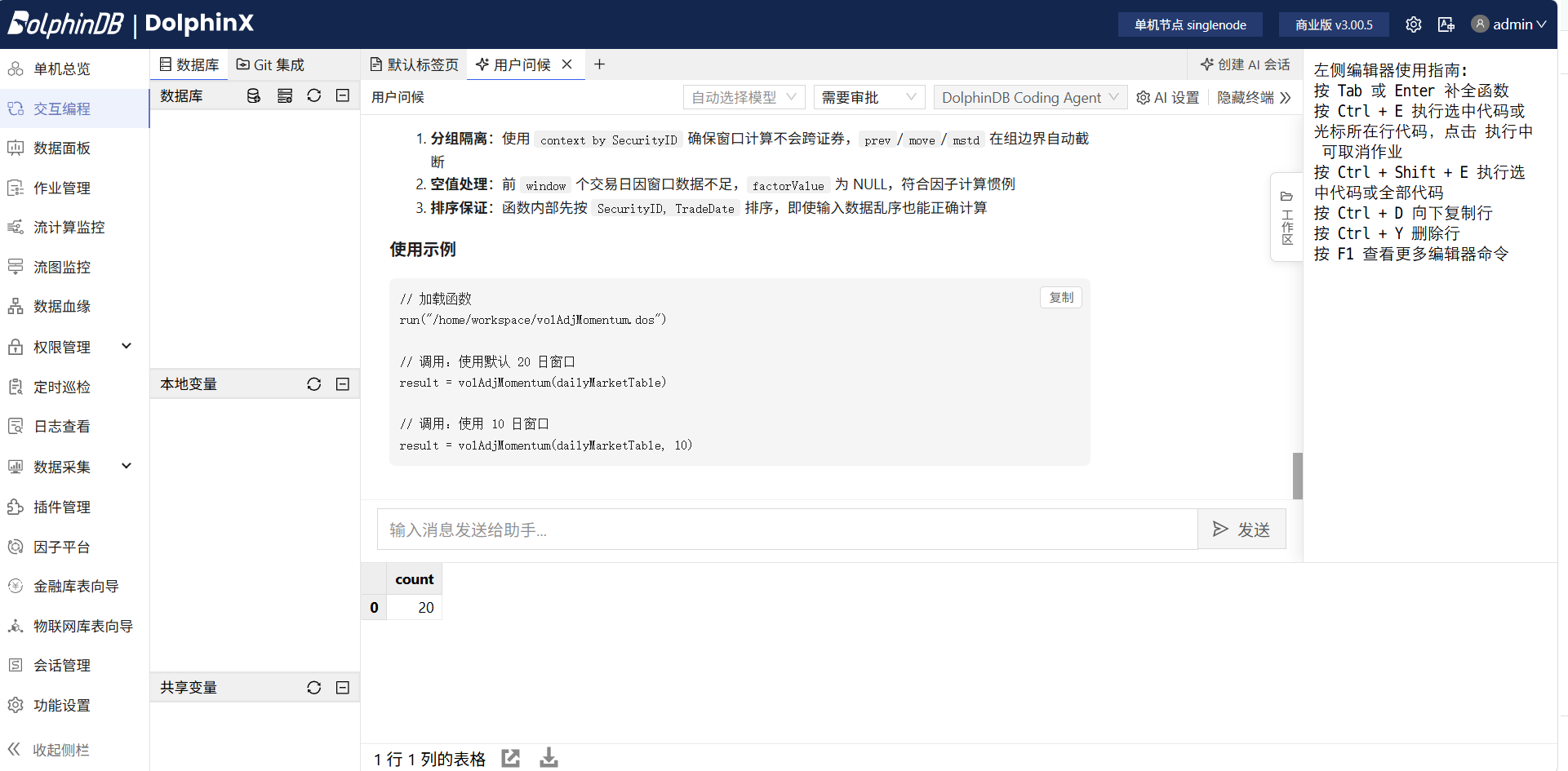Copy the example code with 复制
The width and height of the screenshot is (1568, 771).
tap(1061, 297)
